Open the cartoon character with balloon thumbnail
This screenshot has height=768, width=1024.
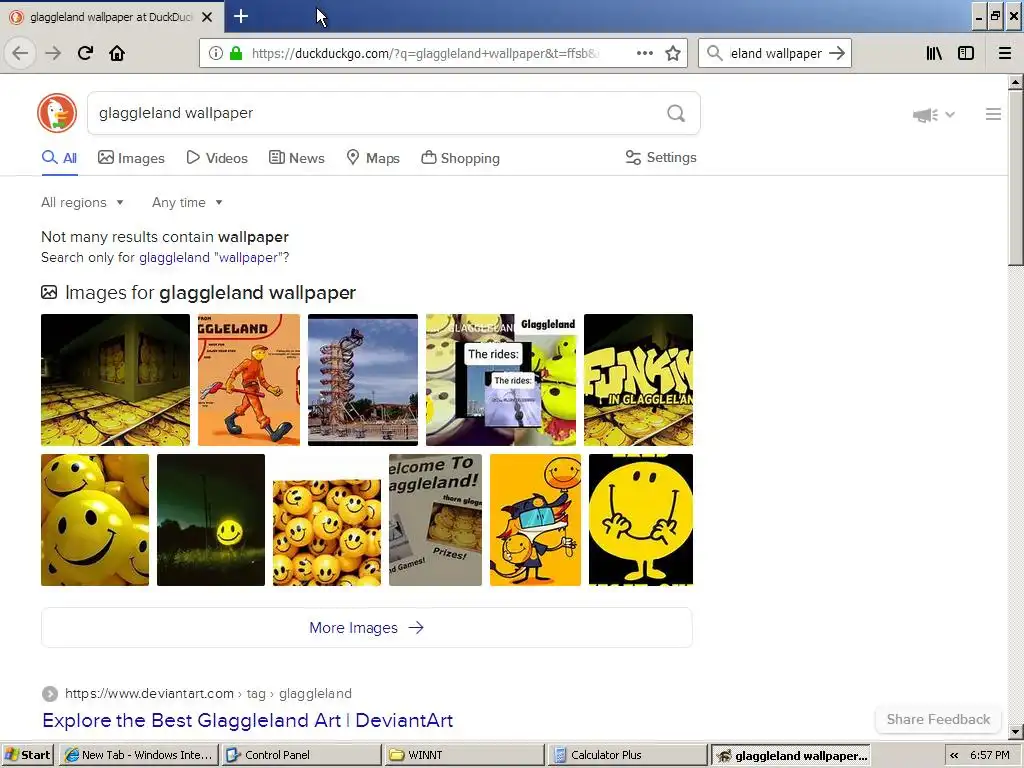[x=536, y=520]
